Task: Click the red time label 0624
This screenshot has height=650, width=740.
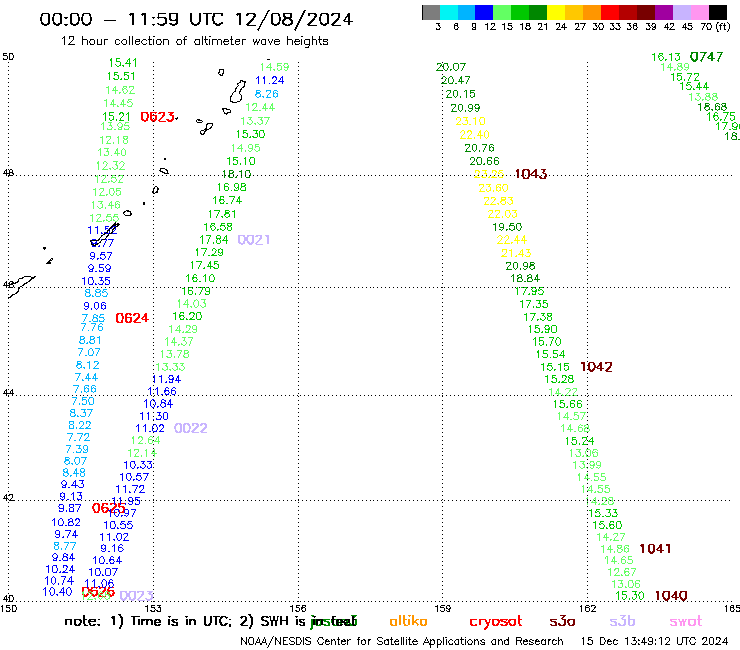Action: (132, 318)
